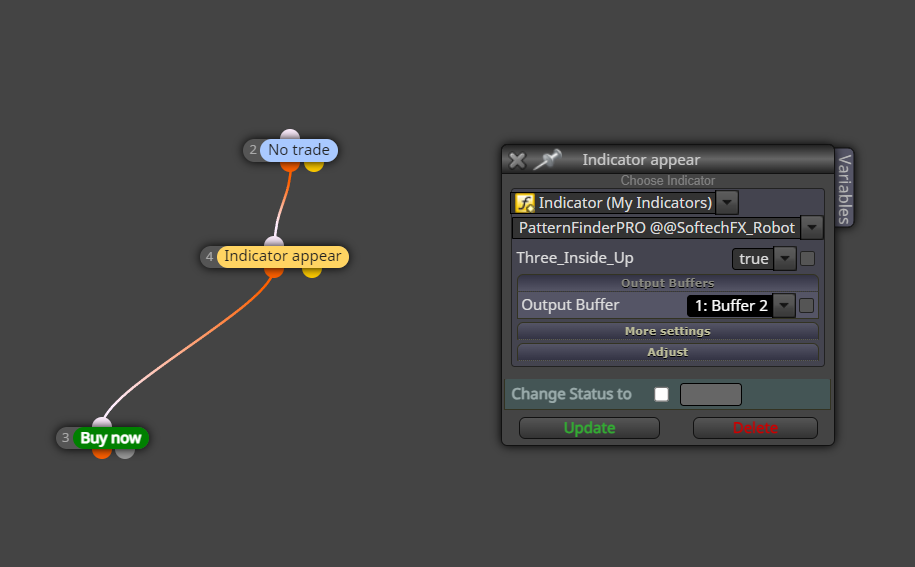This screenshot has width=915, height=567.
Task: Expand the More settings section
Action: 668,331
